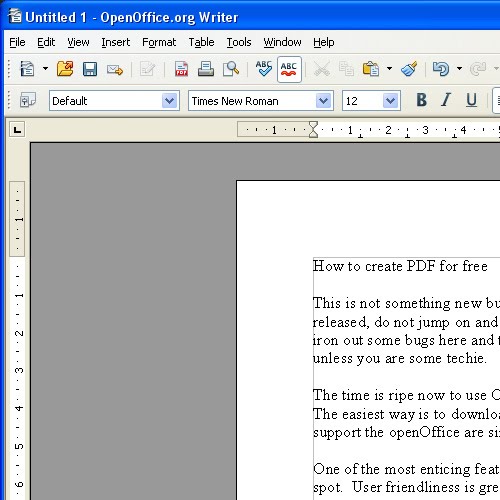500x500 pixels.
Task: Open the Default paragraph style dropdown
Action: pos(169,100)
